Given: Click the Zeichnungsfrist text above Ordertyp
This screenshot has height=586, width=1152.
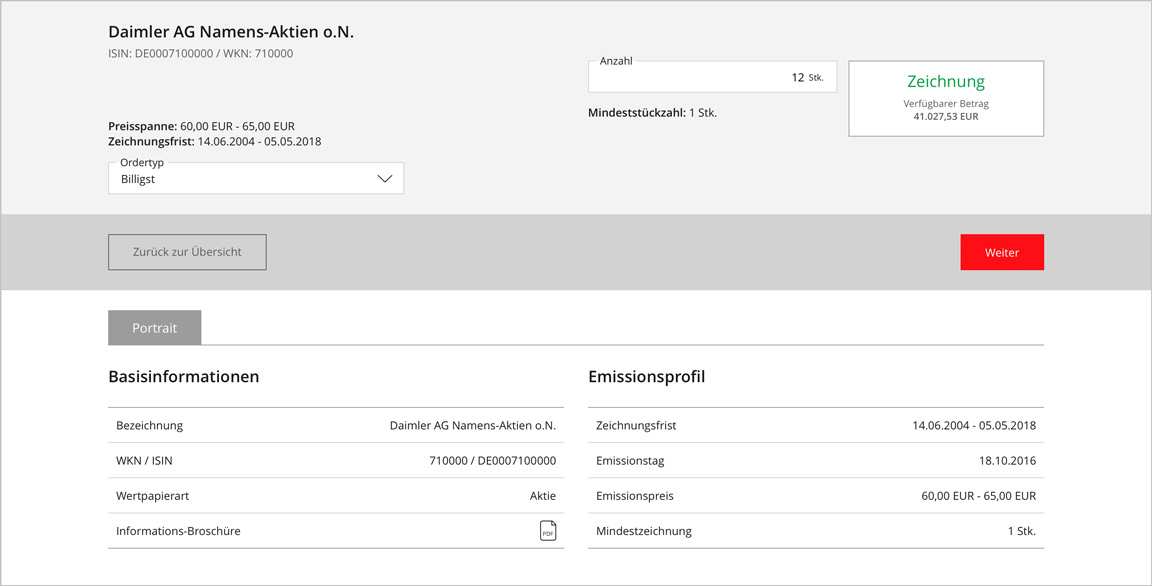Looking at the screenshot, I should 215,142.
